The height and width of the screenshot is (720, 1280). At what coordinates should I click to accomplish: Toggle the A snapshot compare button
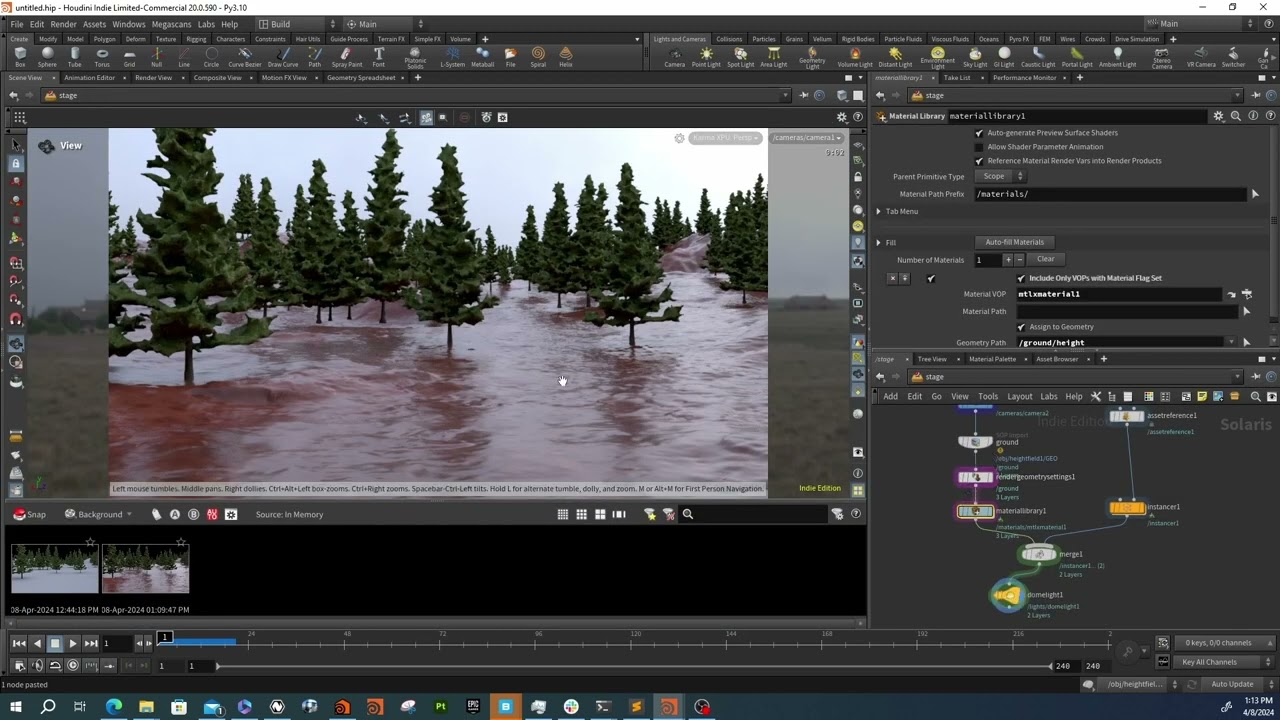(x=175, y=514)
